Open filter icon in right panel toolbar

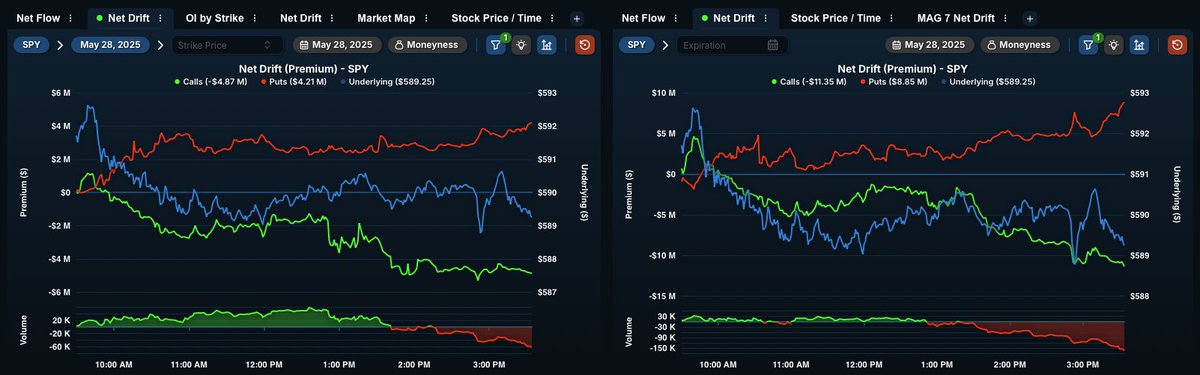click(x=1089, y=45)
